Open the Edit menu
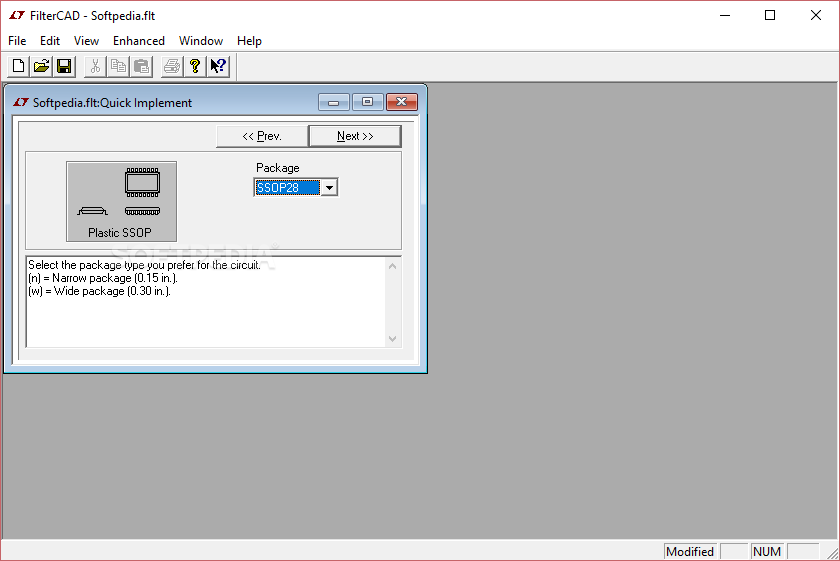The height and width of the screenshot is (561, 840). coord(50,41)
